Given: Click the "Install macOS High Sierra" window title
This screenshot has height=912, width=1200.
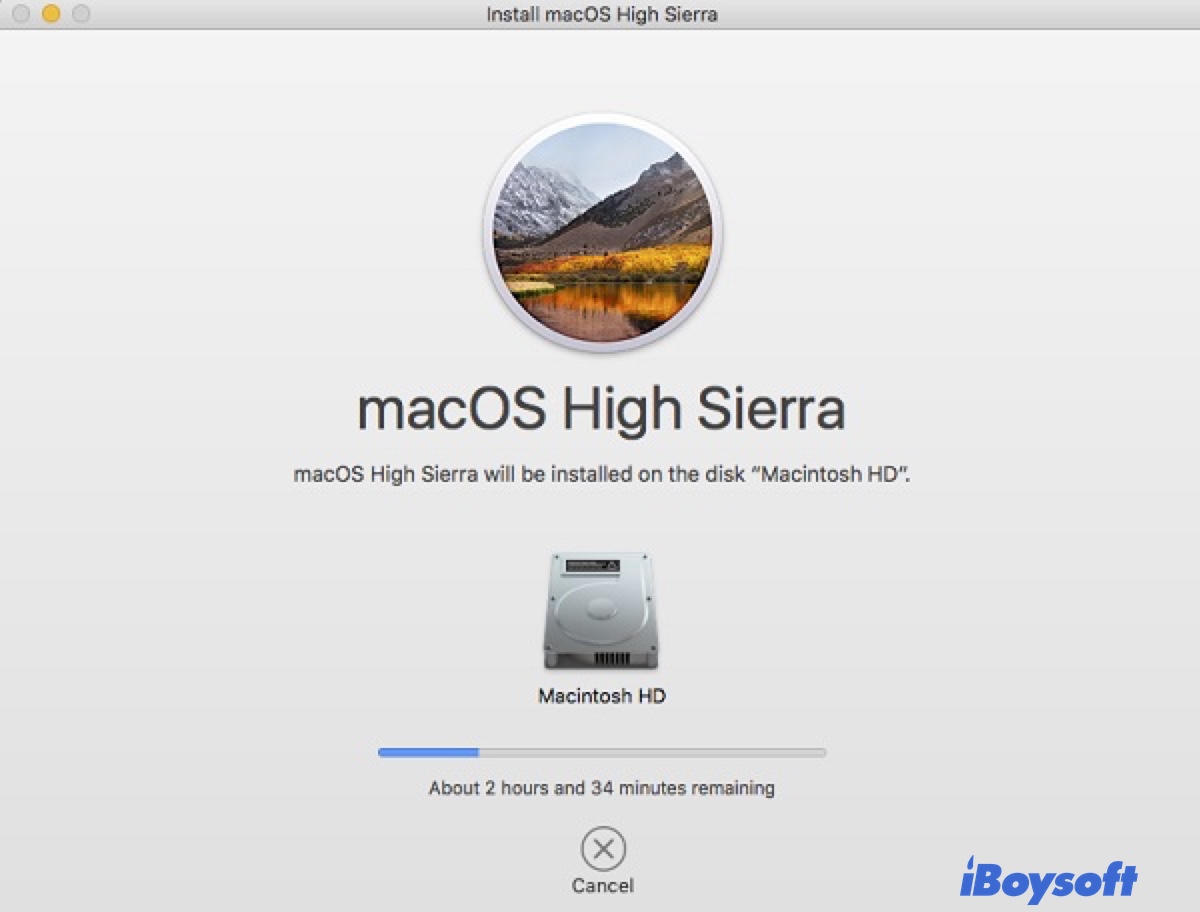Looking at the screenshot, I should pos(601,14).
